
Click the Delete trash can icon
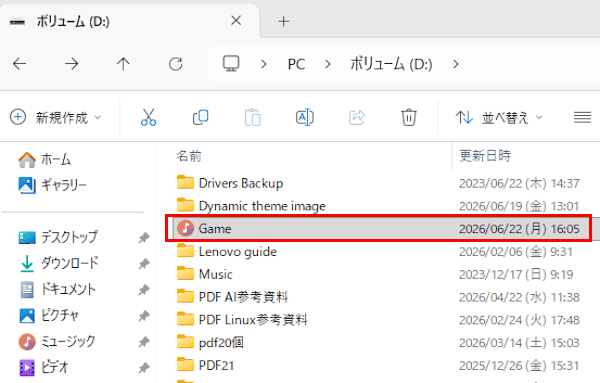click(x=409, y=117)
